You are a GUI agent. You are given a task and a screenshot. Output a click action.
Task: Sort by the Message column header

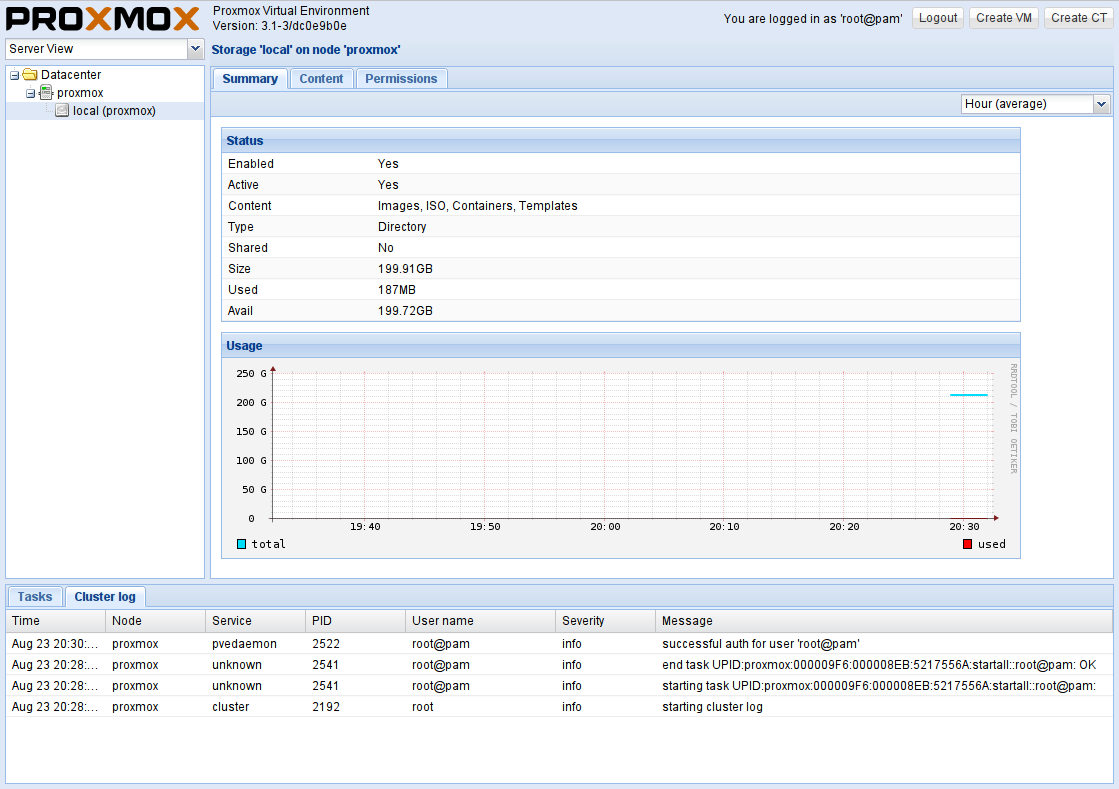[884, 621]
